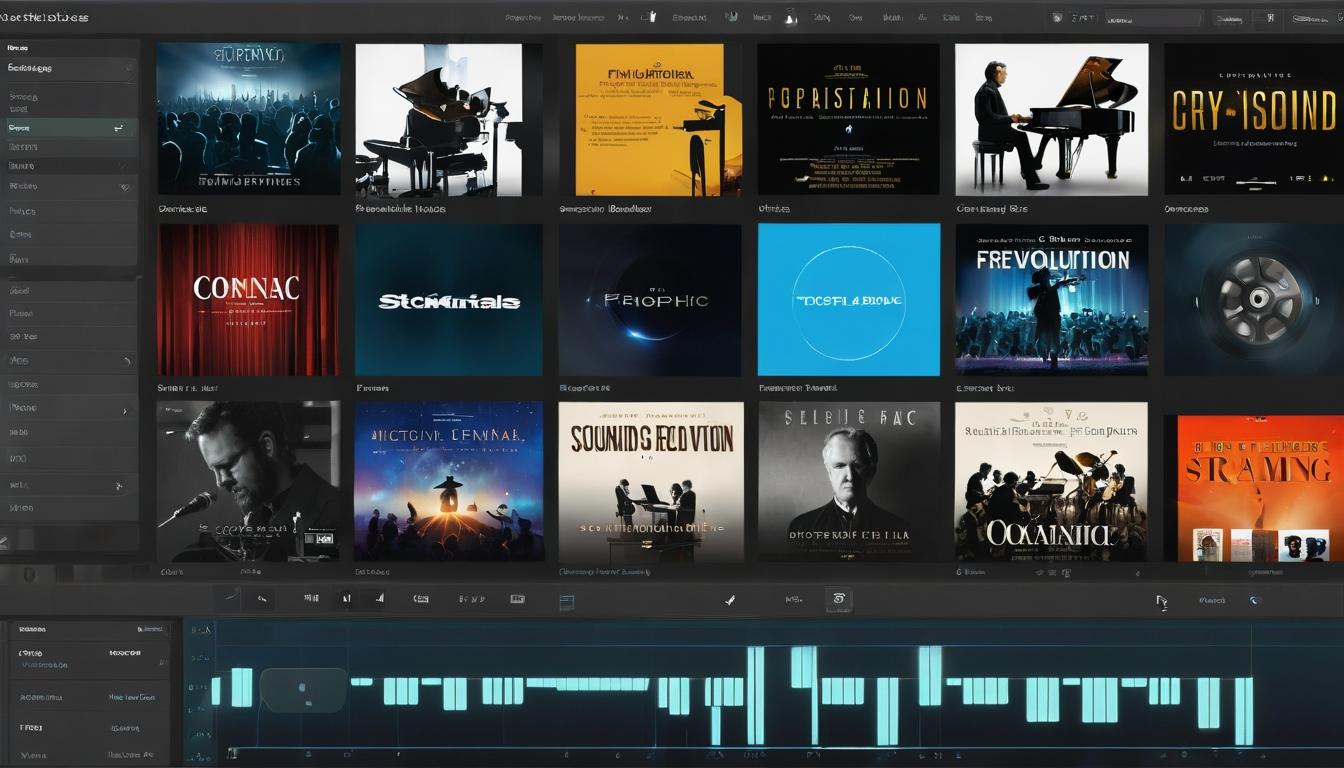Screen dimensions: 1344x768
Task: Select the dark glowing sphere album cover
Action: [x=650, y=300]
